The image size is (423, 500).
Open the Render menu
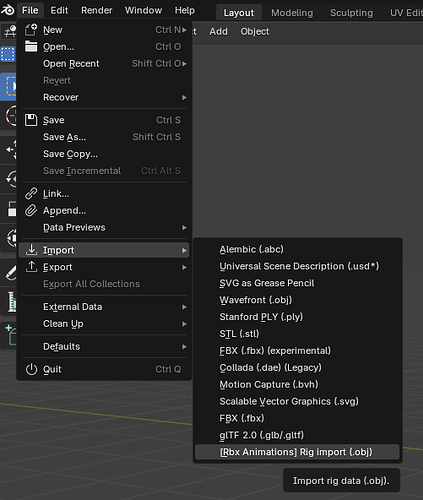point(97,10)
